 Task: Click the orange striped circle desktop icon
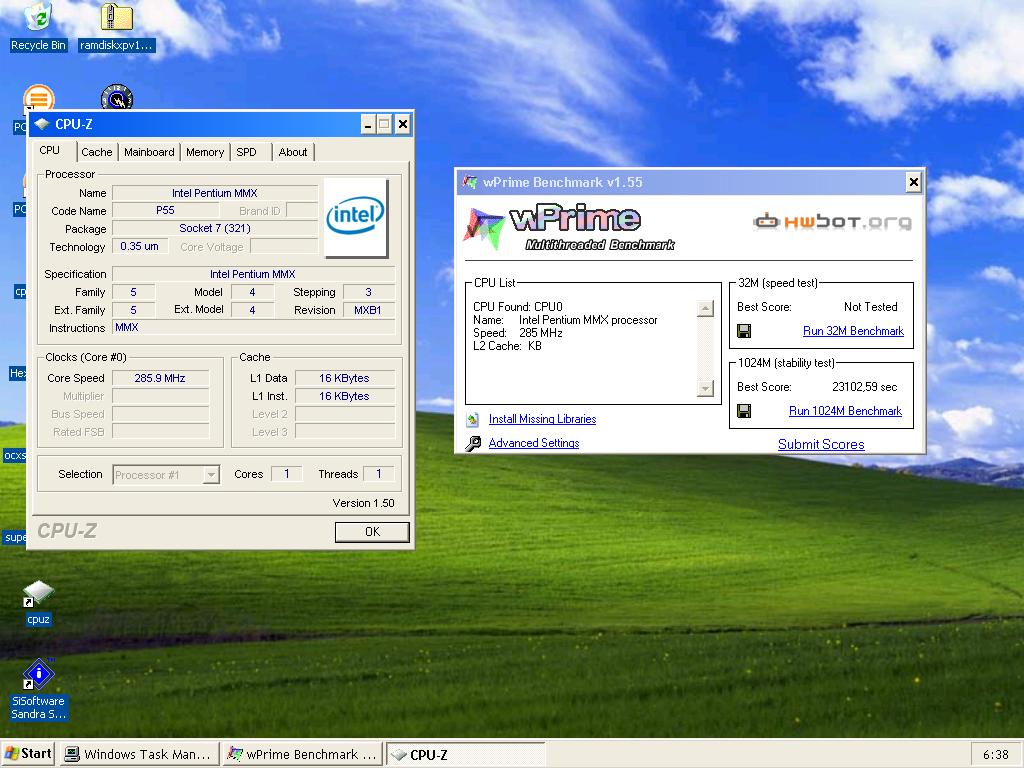tap(39, 97)
